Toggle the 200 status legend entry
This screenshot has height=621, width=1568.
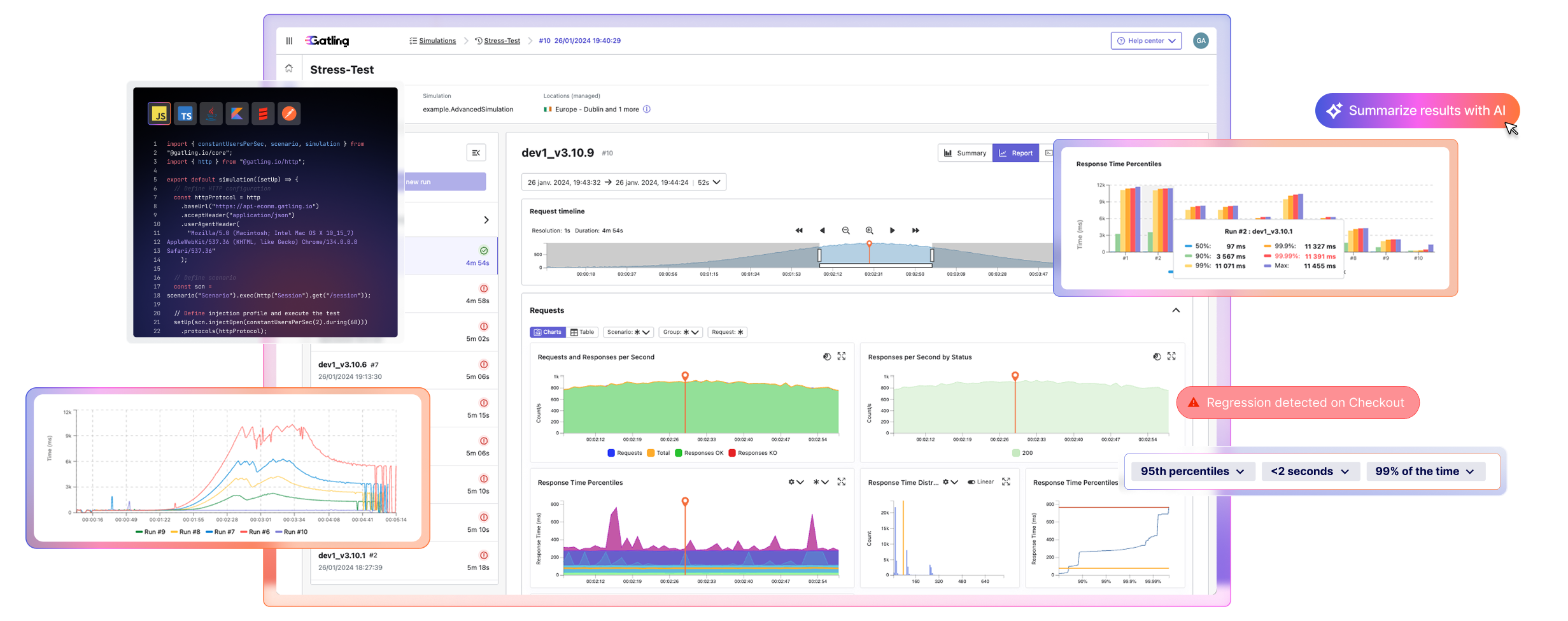click(1022, 453)
